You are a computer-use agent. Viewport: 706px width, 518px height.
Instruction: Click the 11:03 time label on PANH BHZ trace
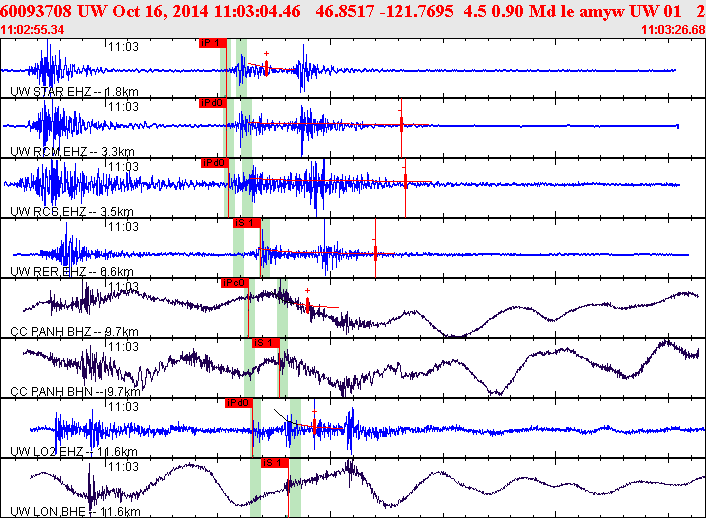tap(123, 286)
